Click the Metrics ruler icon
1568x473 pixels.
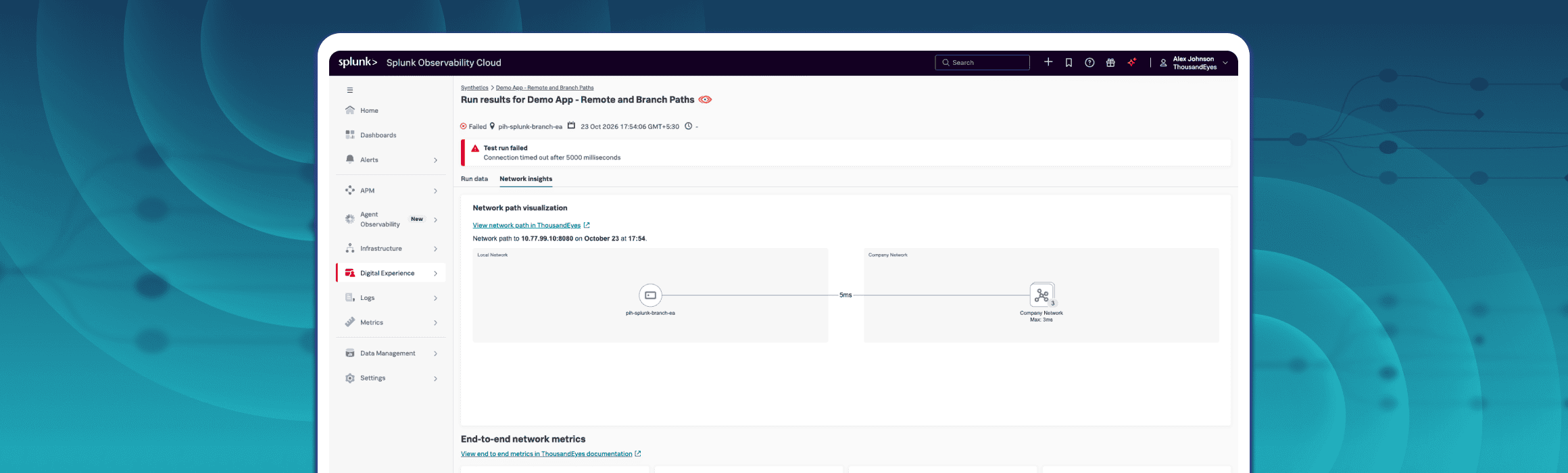tap(350, 322)
